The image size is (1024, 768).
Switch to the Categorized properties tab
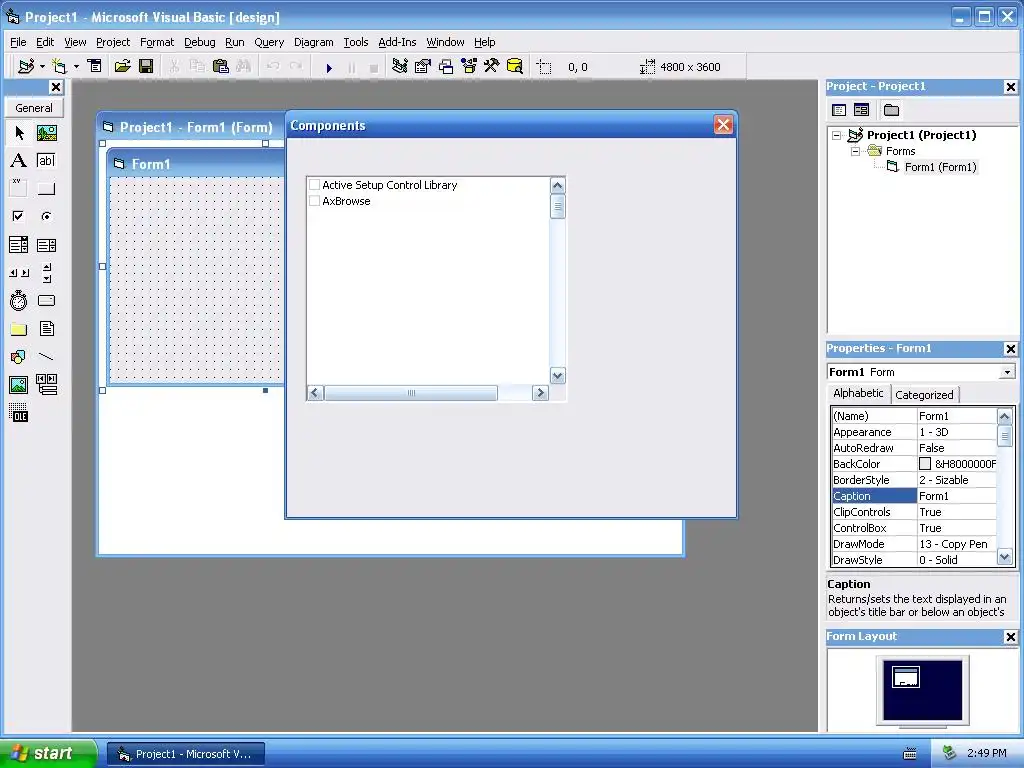[x=924, y=394]
